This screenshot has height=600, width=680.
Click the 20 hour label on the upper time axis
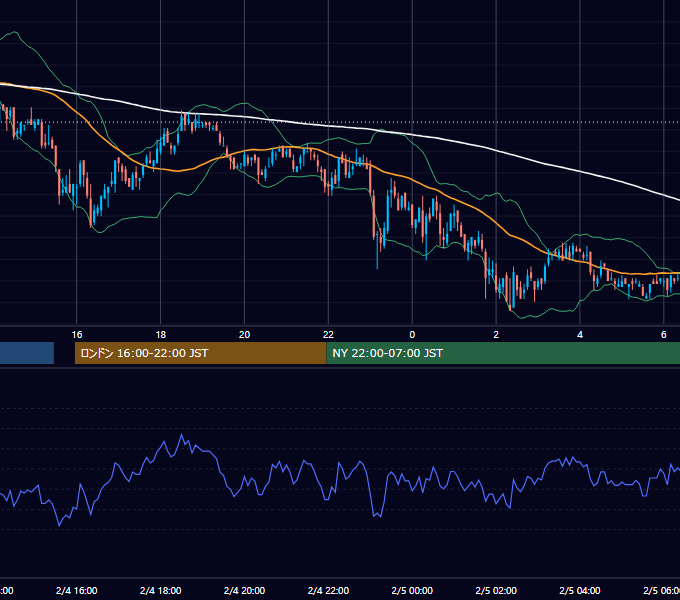coord(245,335)
